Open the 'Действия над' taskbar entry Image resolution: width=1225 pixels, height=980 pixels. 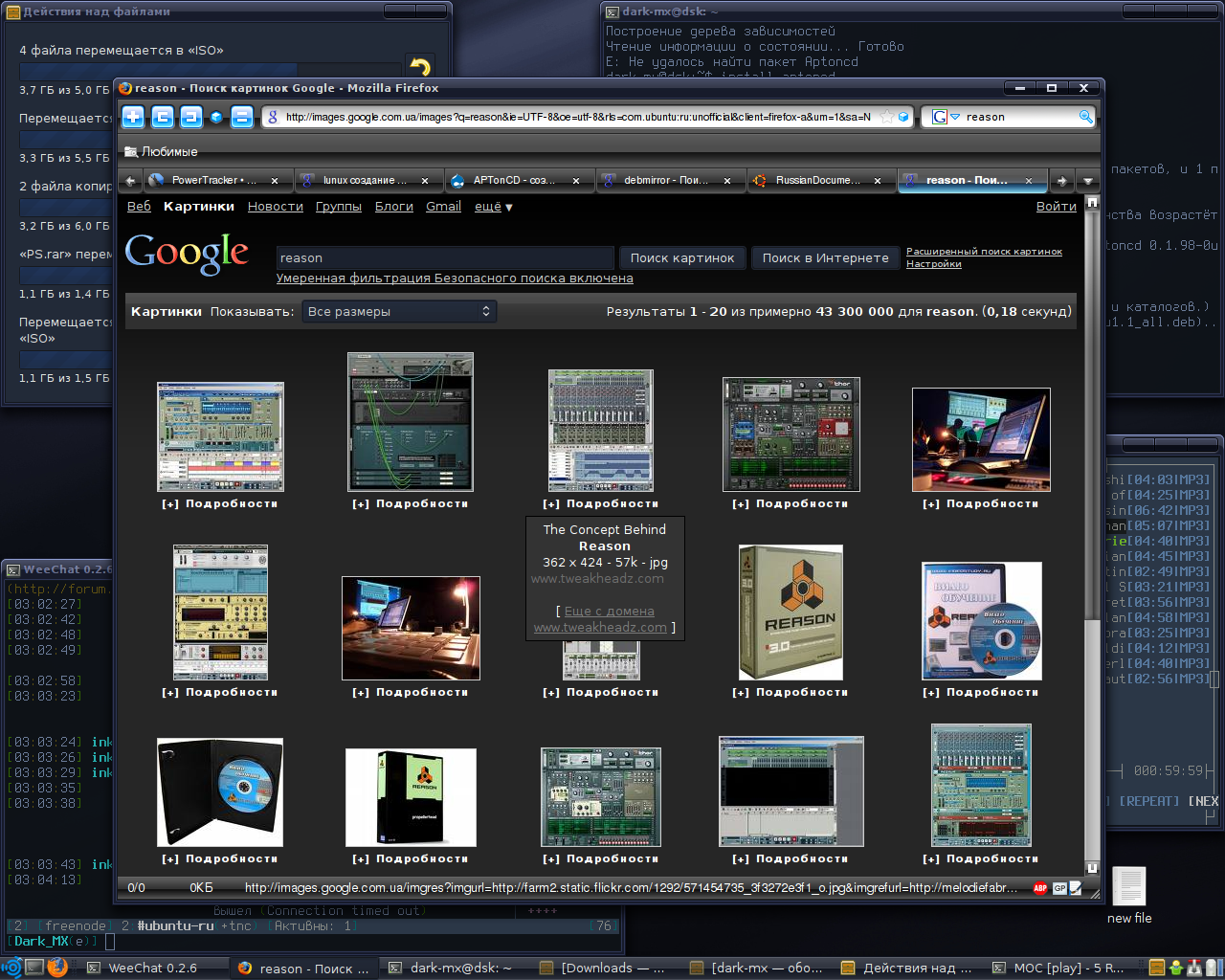click(x=907, y=968)
